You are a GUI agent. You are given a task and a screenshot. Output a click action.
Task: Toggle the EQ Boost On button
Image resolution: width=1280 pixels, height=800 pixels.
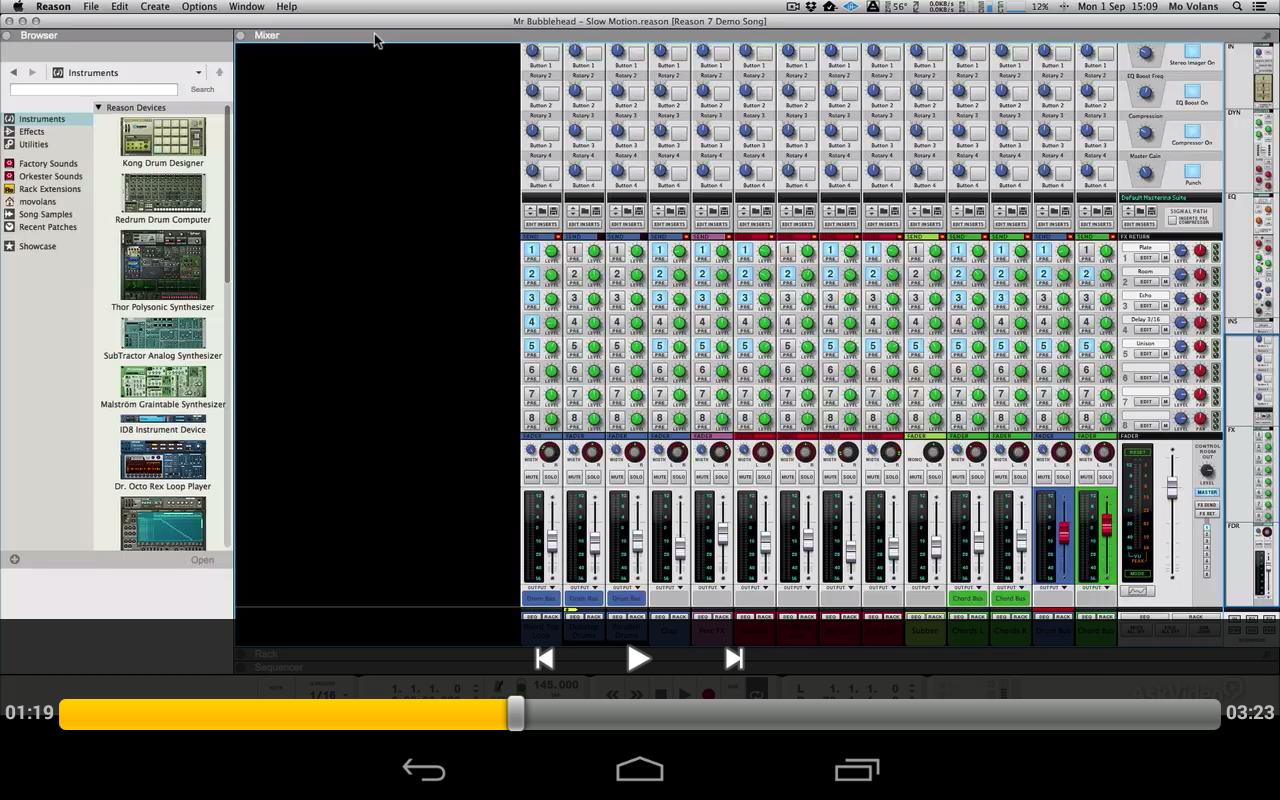[x=1192, y=92]
